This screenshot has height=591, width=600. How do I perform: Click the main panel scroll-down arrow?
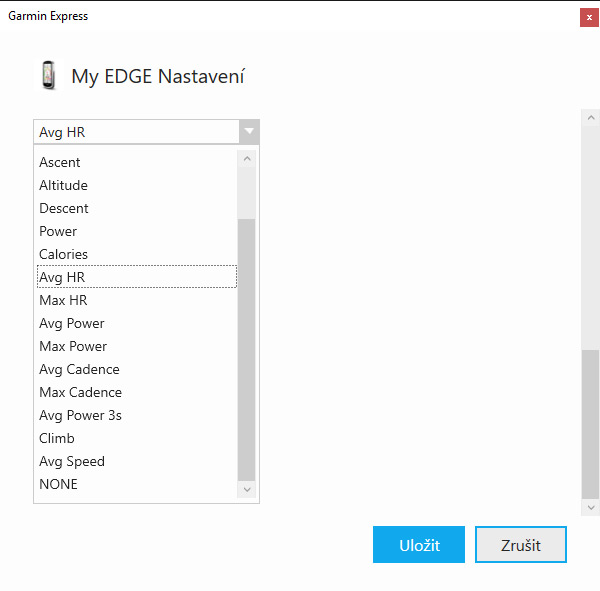pos(591,508)
